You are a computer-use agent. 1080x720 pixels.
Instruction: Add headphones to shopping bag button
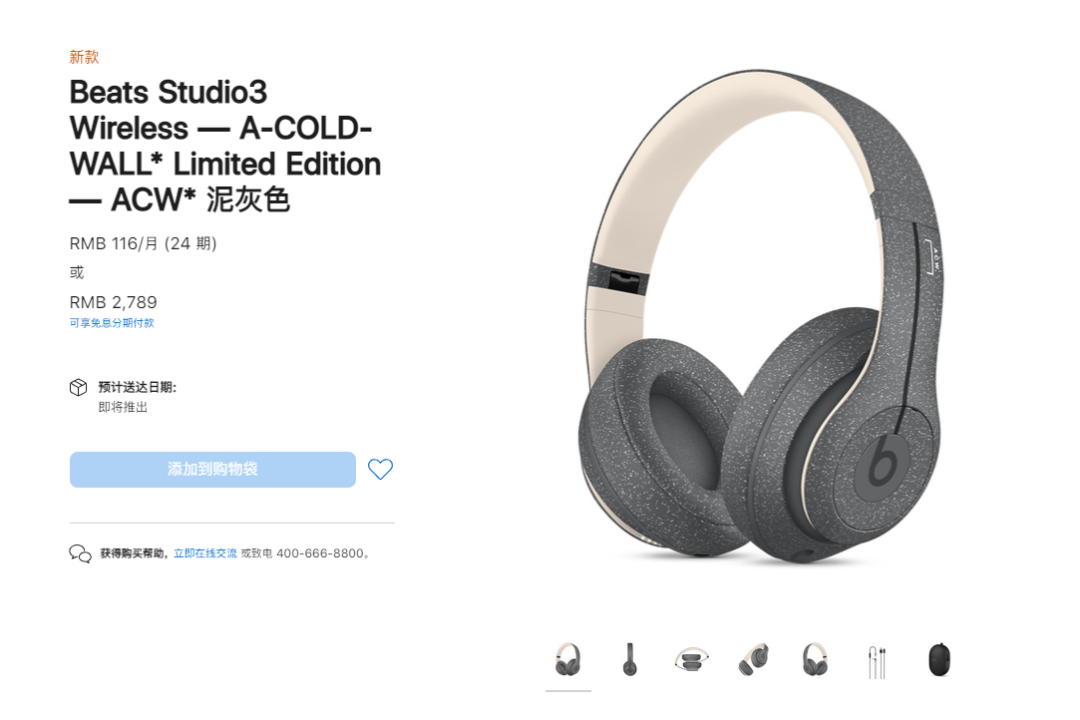tap(213, 469)
